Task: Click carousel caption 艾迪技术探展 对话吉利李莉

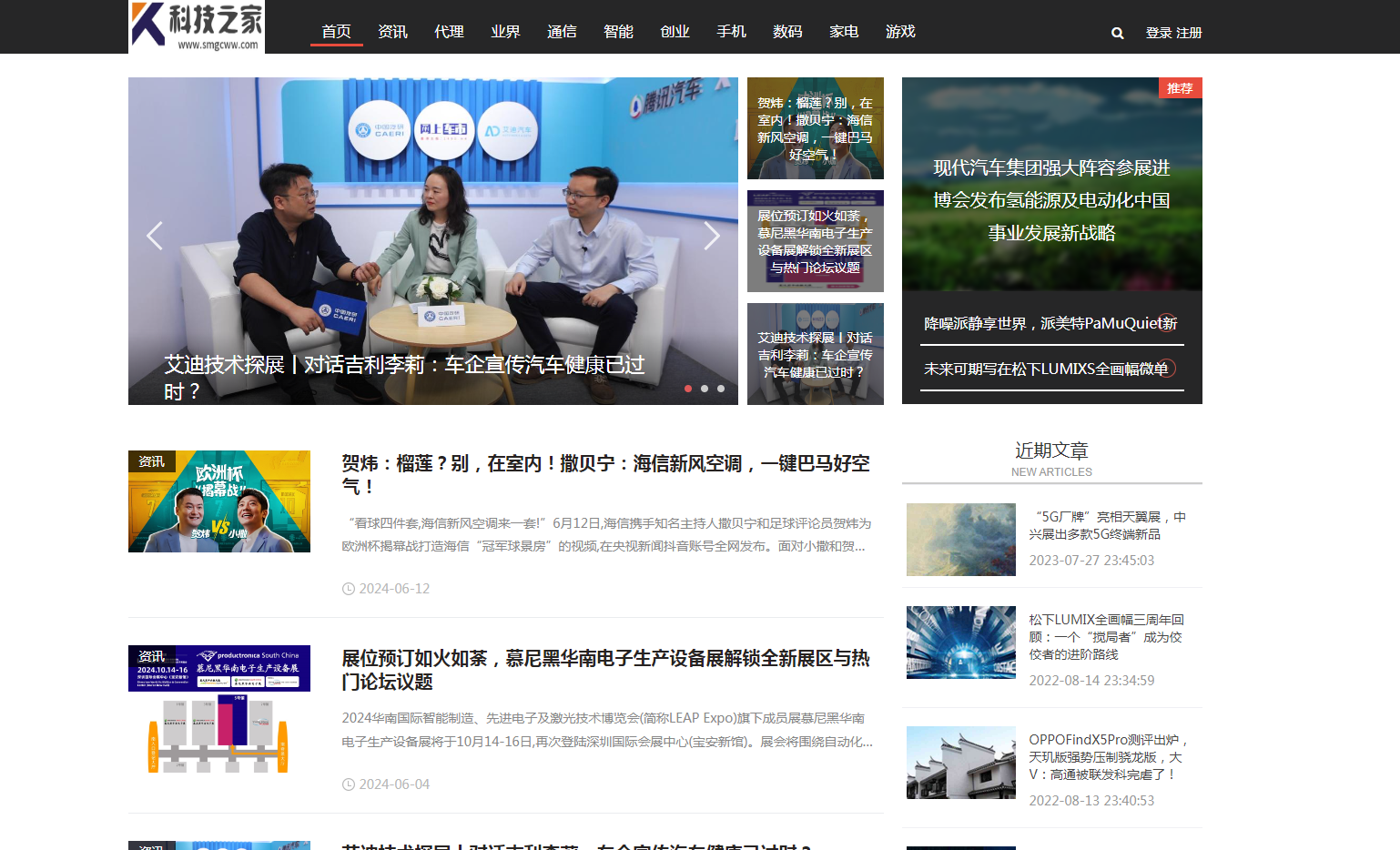Action: point(404,378)
